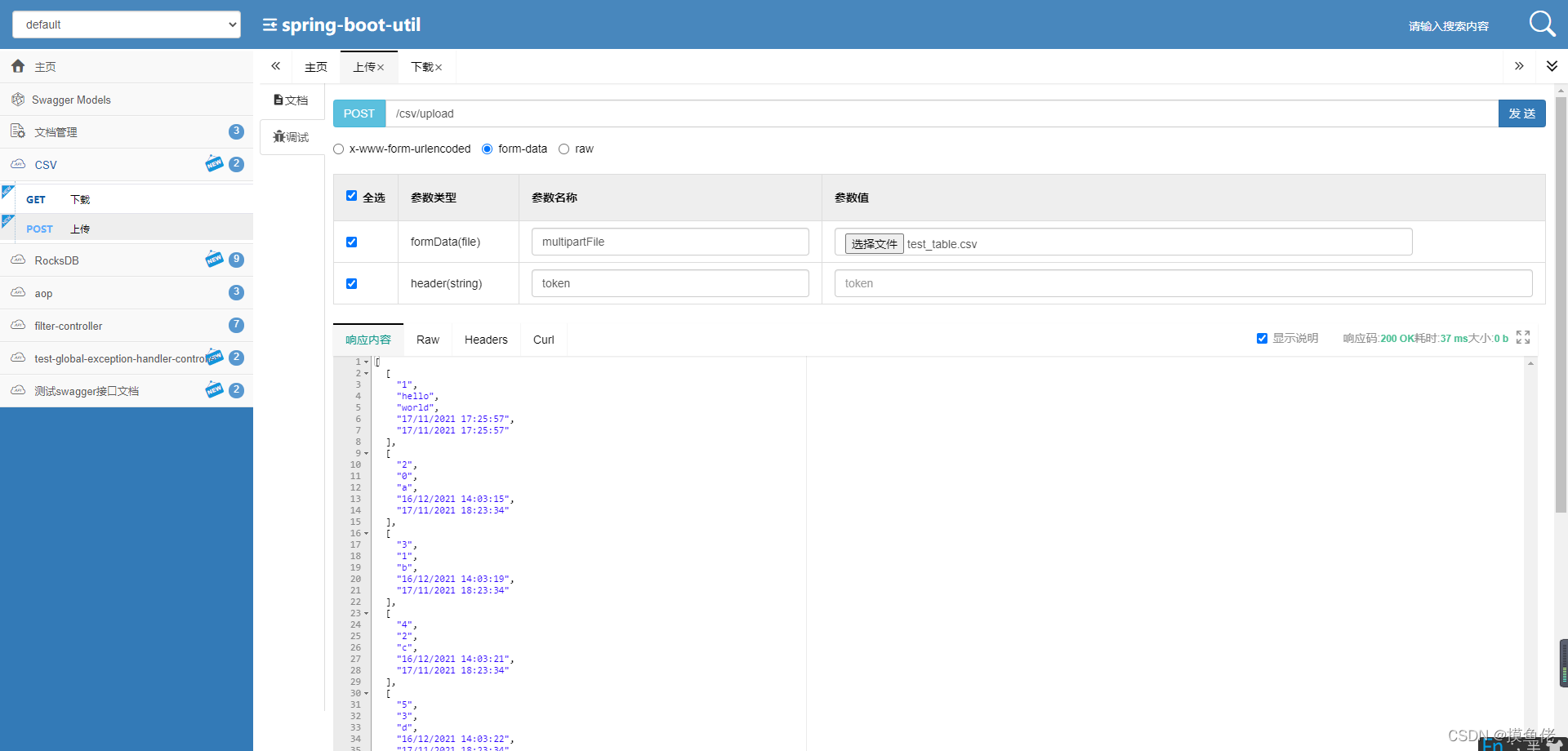Click the home icon next to 主页
The image size is (1568, 751).
click(x=18, y=66)
